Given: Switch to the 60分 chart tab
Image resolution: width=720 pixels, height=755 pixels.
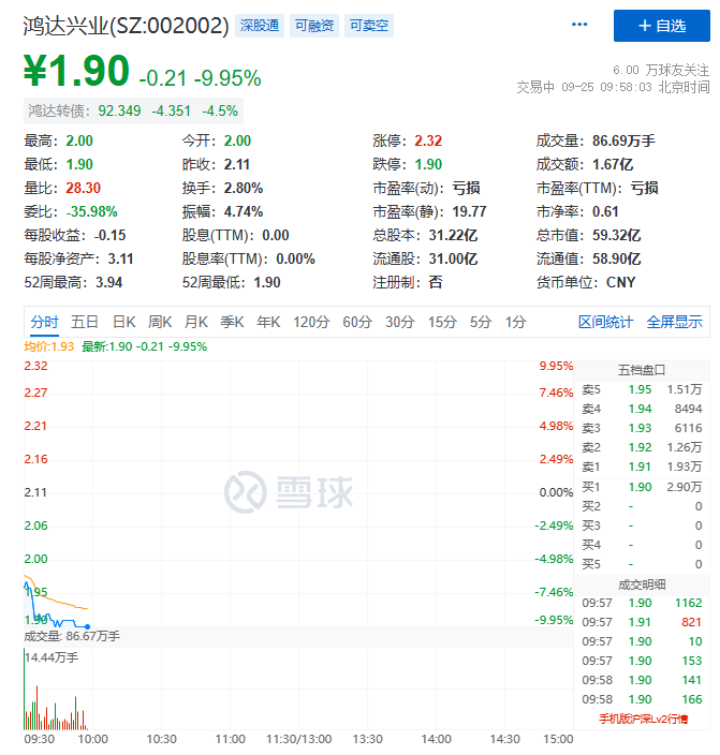Looking at the screenshot, I should (x=357, y=322).
